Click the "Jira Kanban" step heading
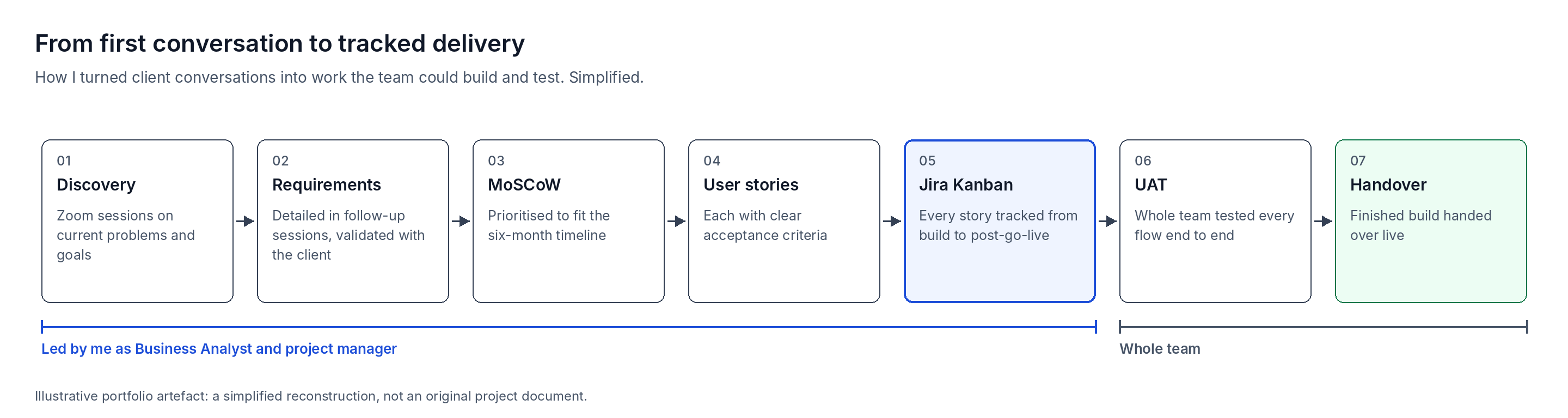1568x418 pixels. [x=966, y=185]
